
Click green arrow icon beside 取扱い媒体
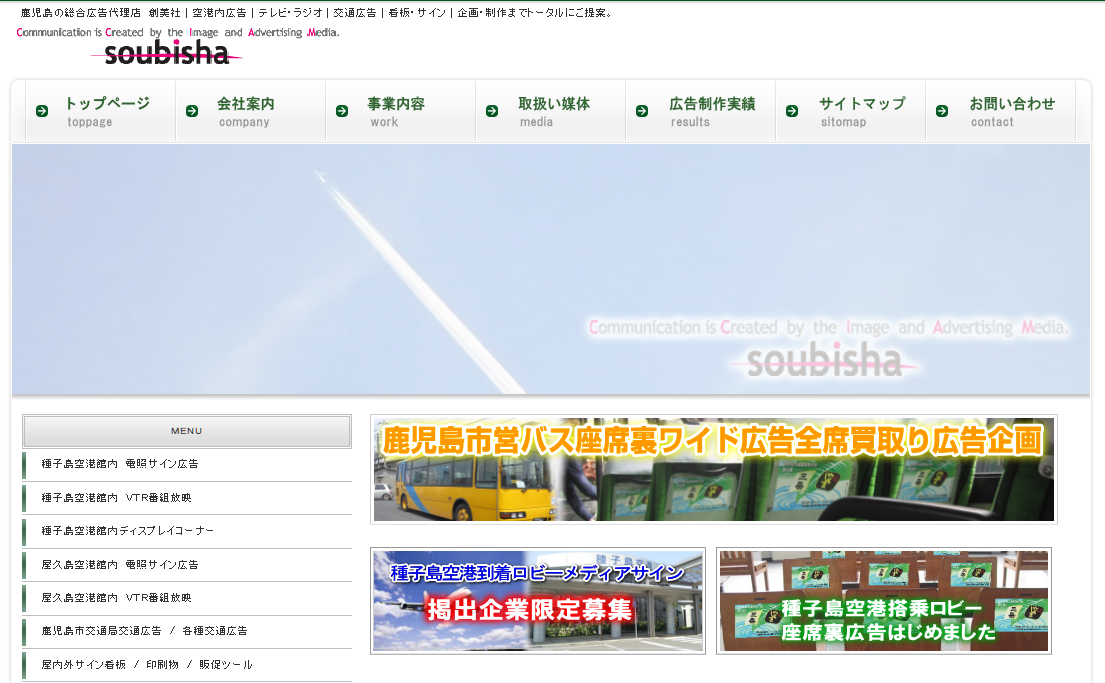click(492, 111)
